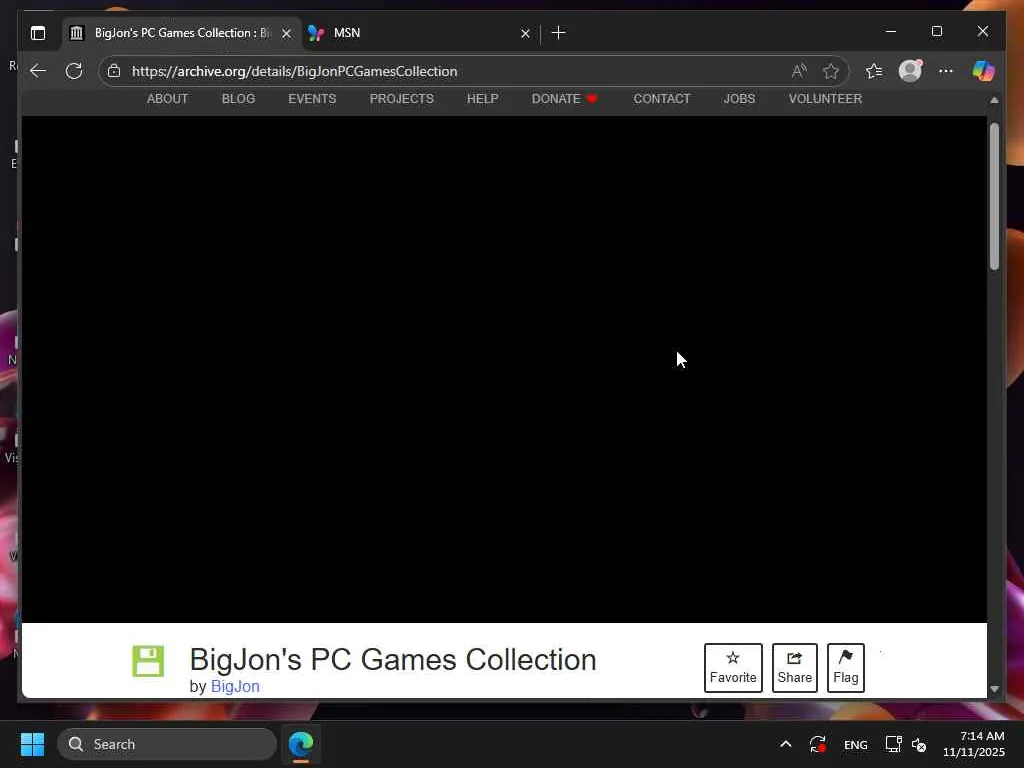Open the network status tray icon
The width and height of the screenshot is (1024, 768).
click(893, 744)
